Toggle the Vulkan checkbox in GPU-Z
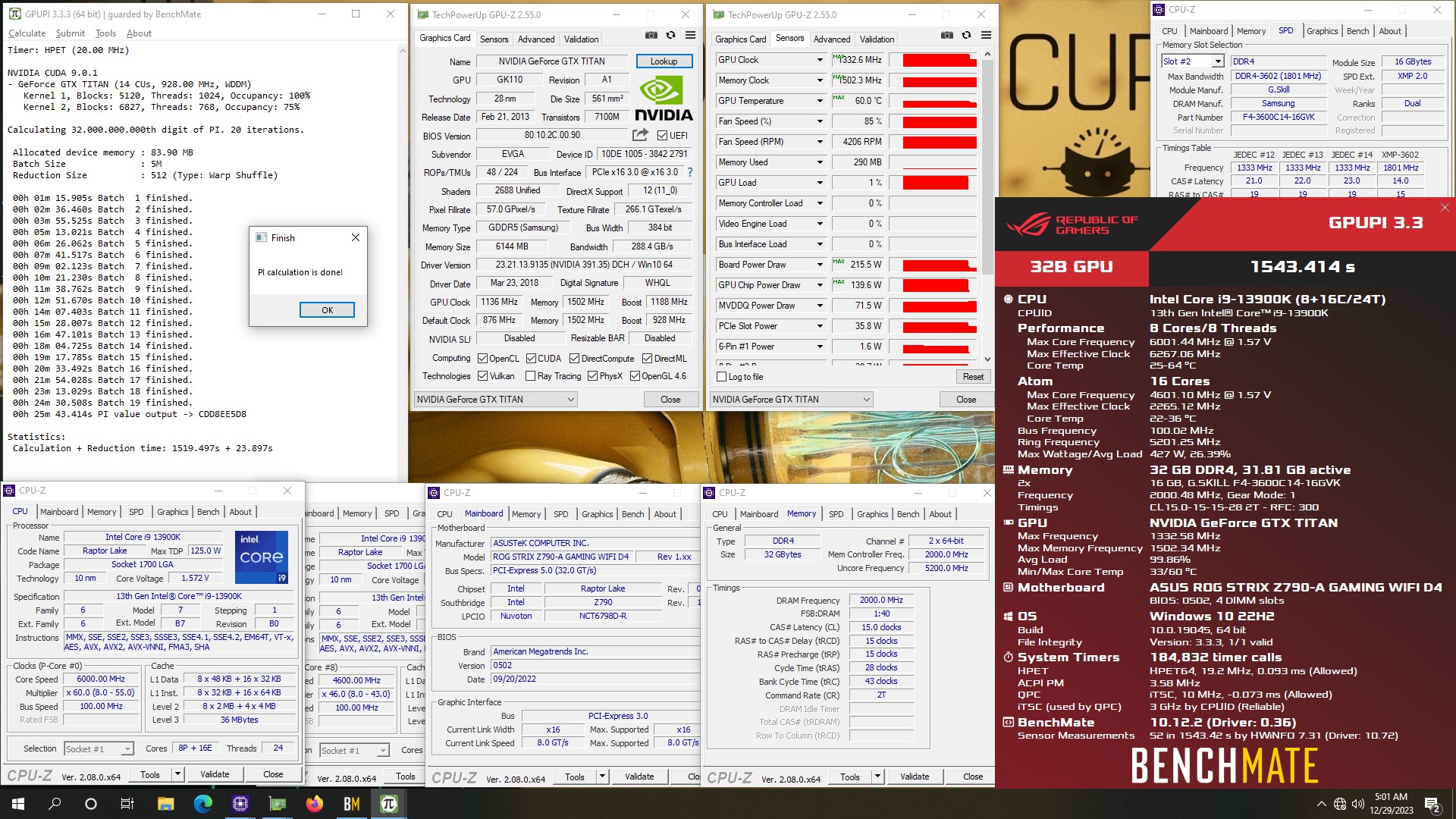This screenshot has width=1456, height=819. click(x=482, y=376)
